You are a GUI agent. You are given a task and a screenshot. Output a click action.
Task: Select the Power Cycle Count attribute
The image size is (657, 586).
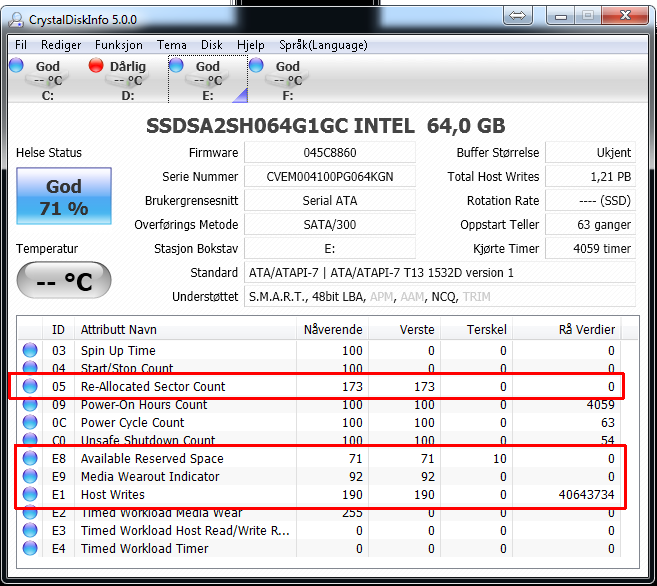pos(132,422)
